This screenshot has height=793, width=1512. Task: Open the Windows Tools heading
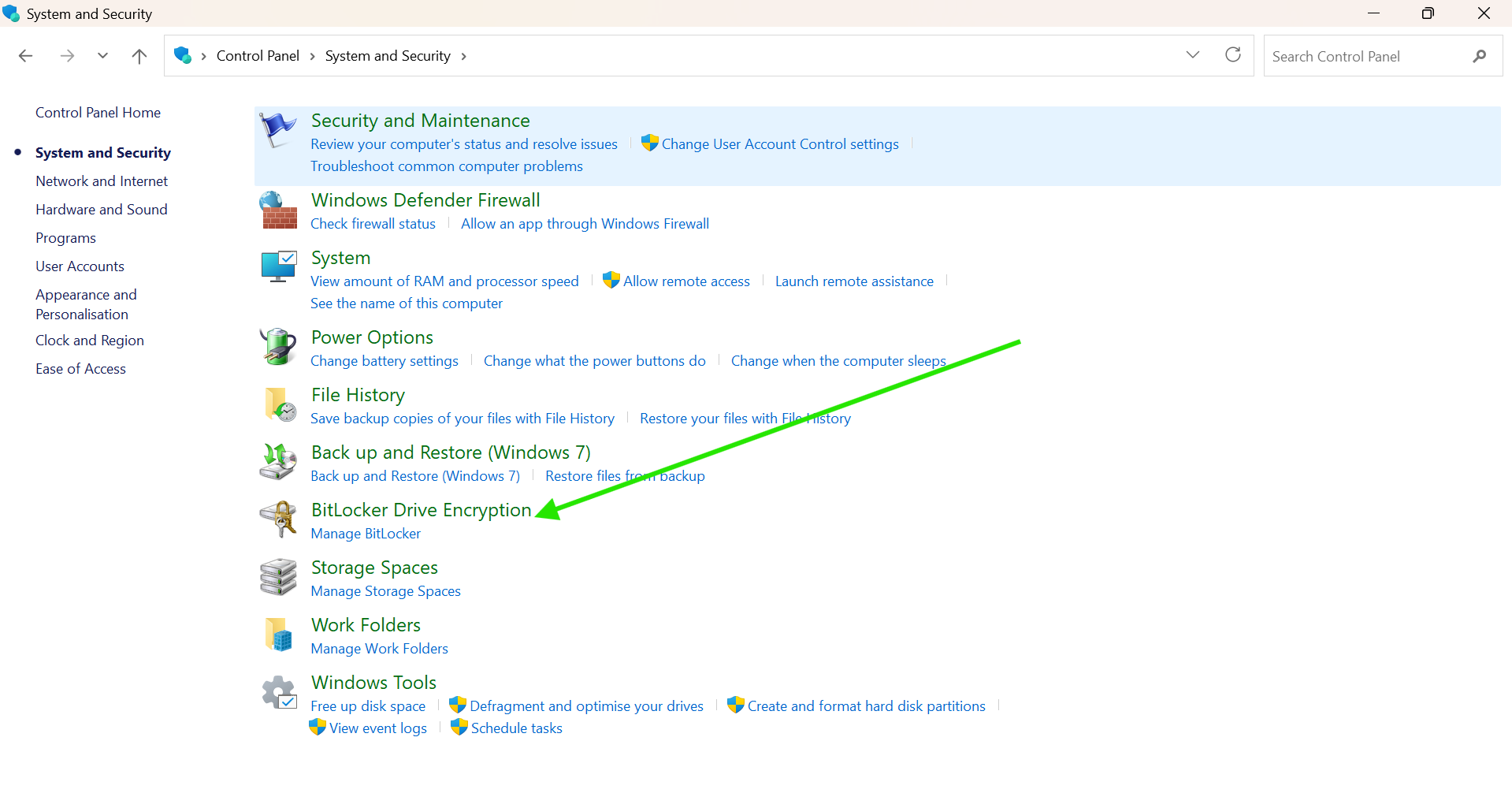pos(373,683)
